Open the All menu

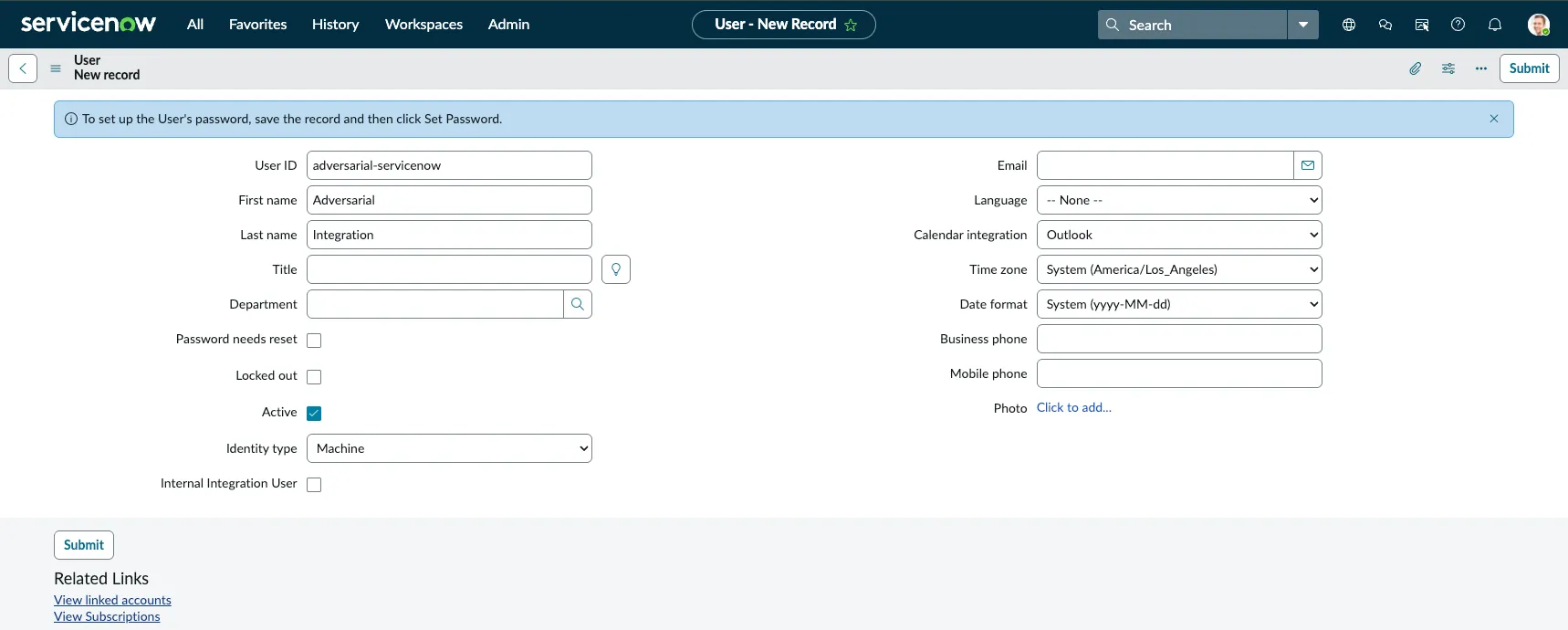point(195,25)
